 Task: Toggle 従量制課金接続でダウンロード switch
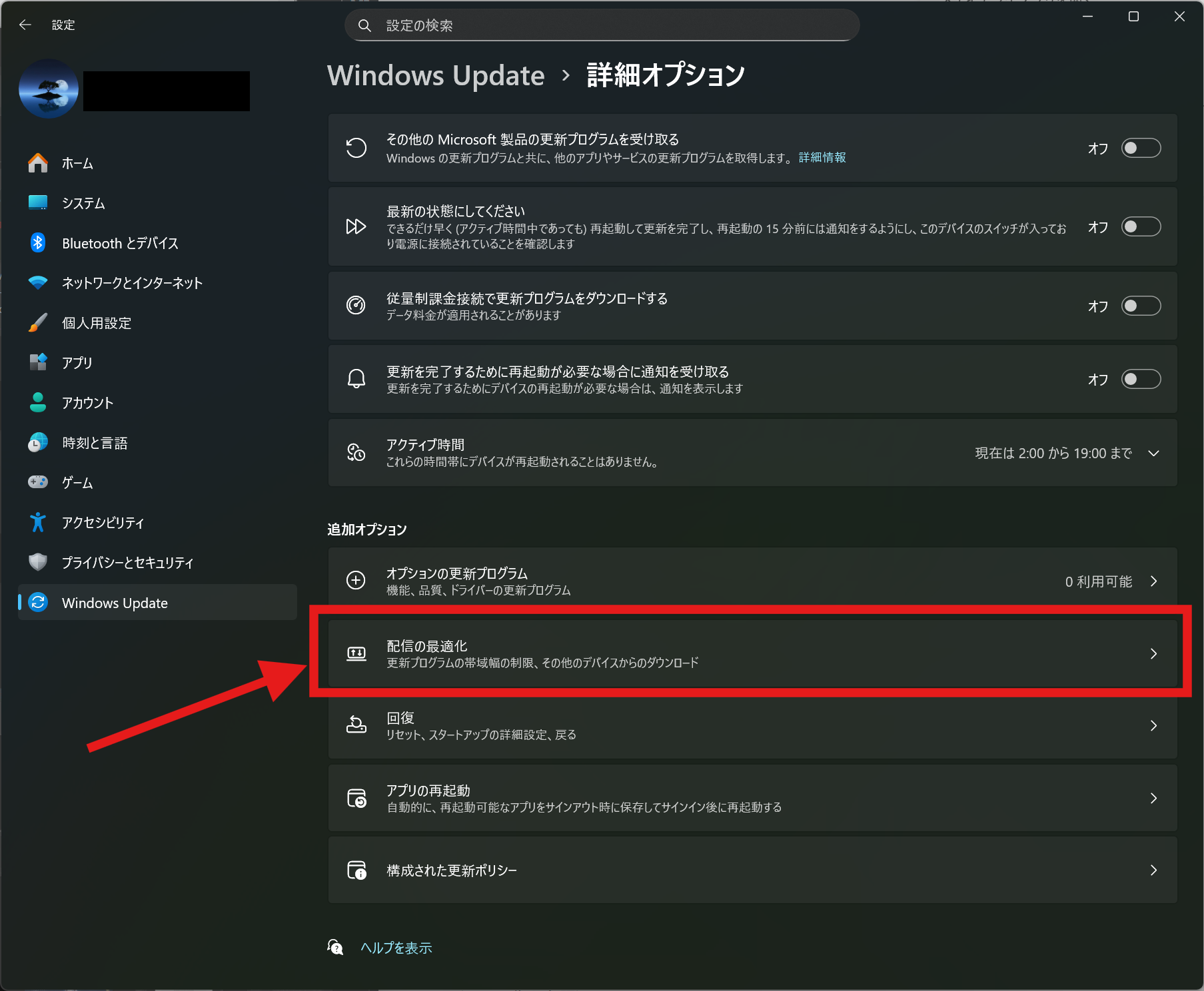[x=1141, y=306]
